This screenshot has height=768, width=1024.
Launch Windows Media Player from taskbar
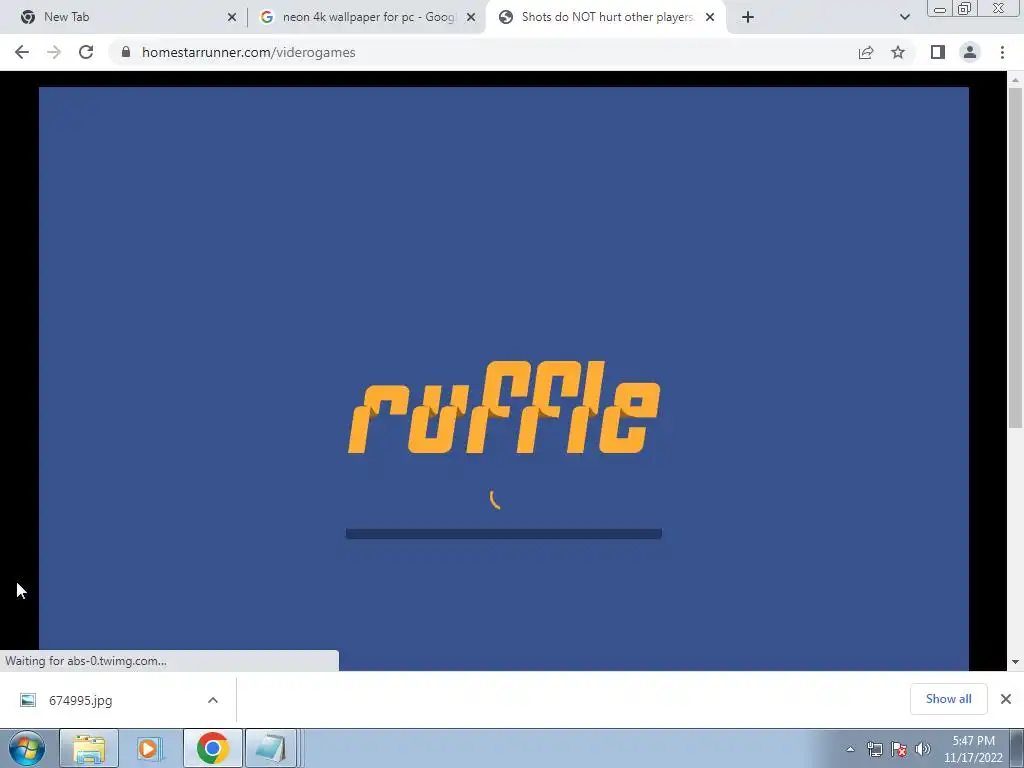(x=148, y=748)
